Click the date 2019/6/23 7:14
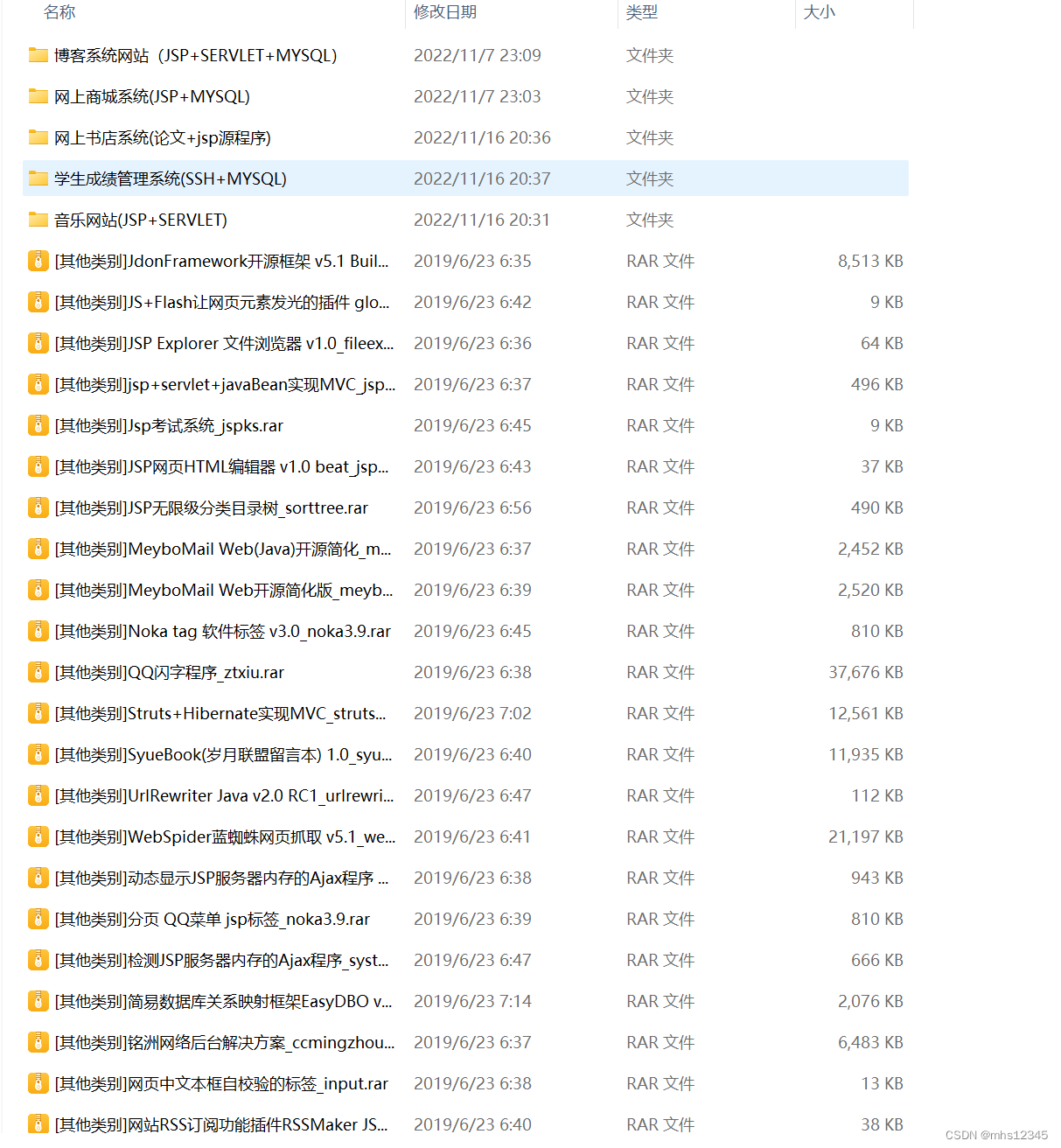 (x=472, y=1001)
